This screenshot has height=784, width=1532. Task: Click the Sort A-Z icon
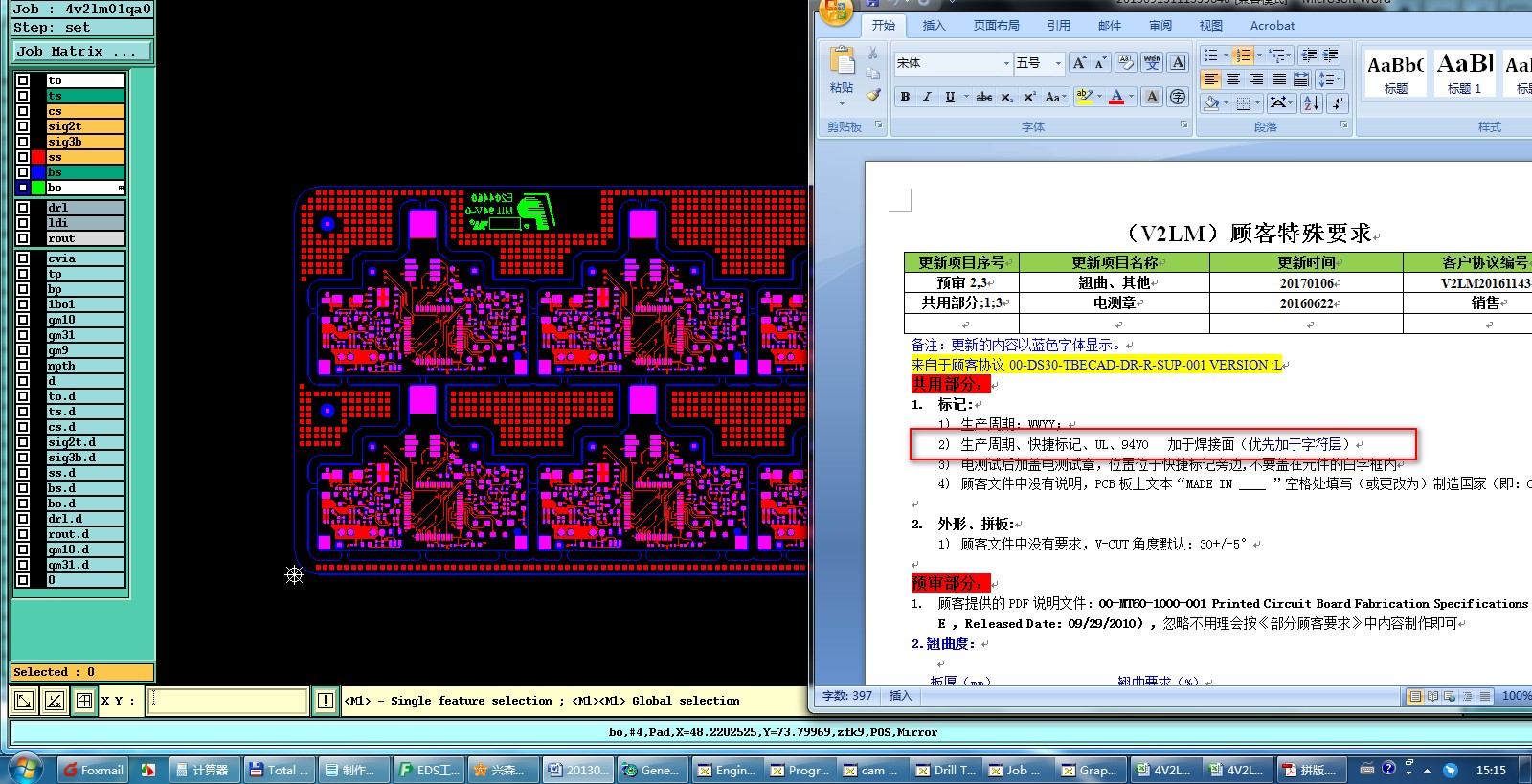click(x=1312, y=102)
